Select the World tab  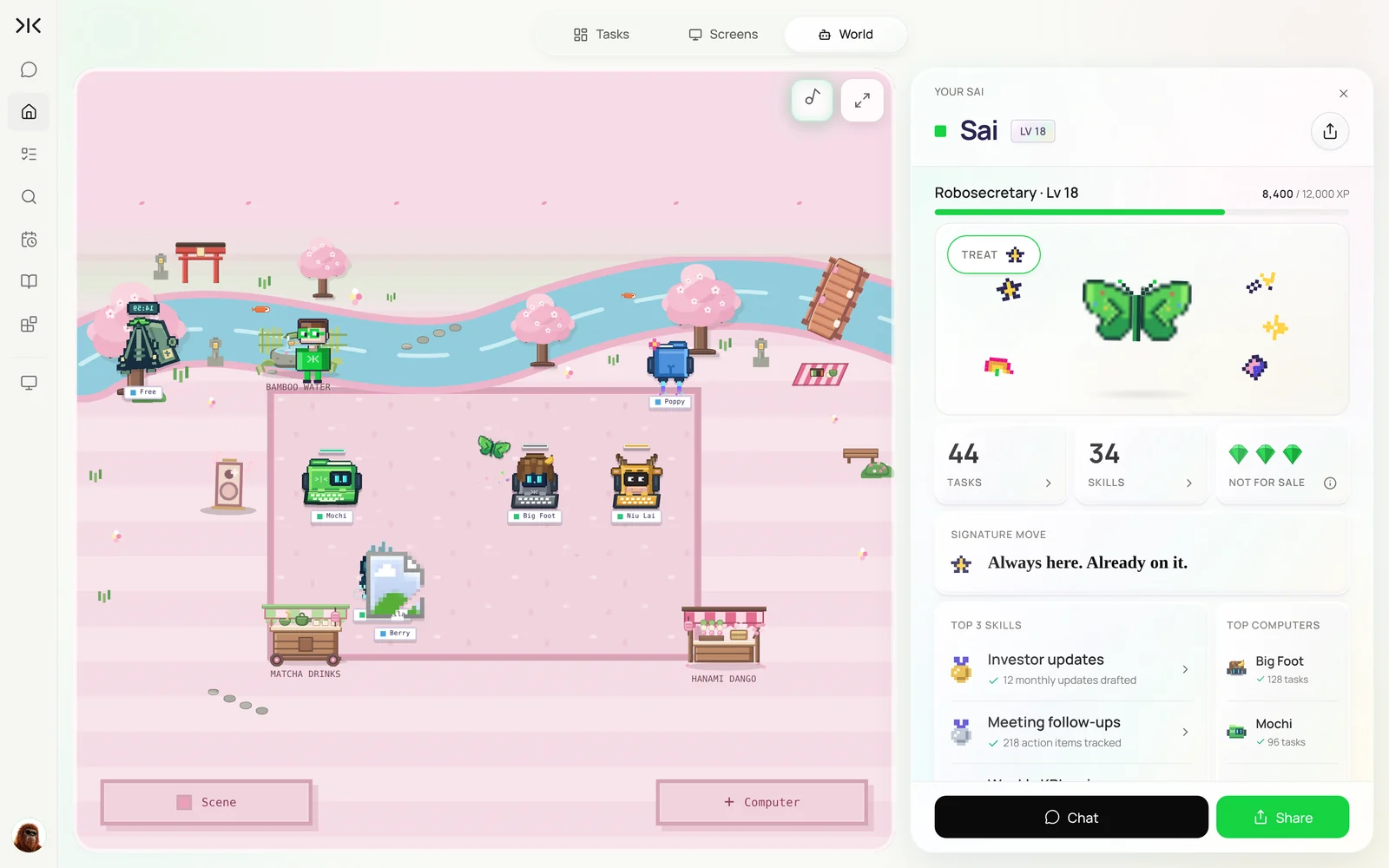pyautogui.click(x=846, y=35)
